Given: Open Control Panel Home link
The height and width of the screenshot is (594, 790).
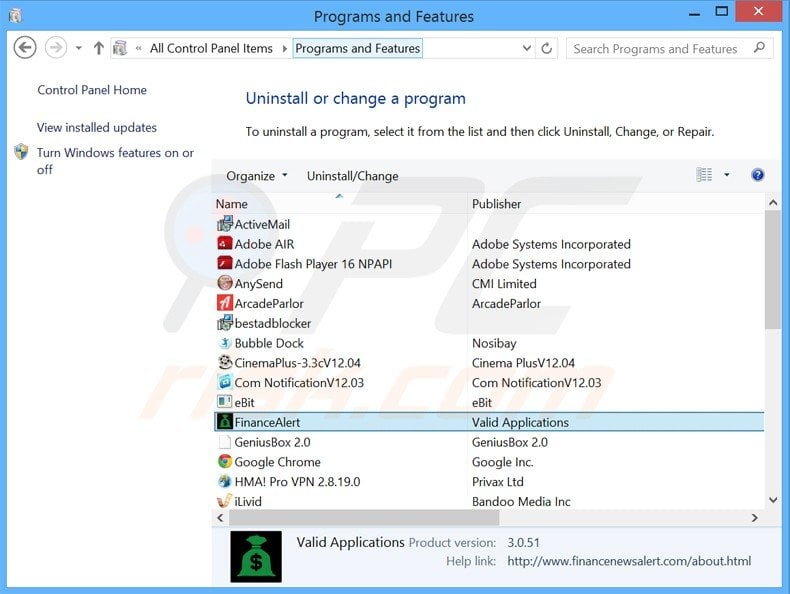Looking at the screenshot, I should pyautogui.click(x=92, y=90).
